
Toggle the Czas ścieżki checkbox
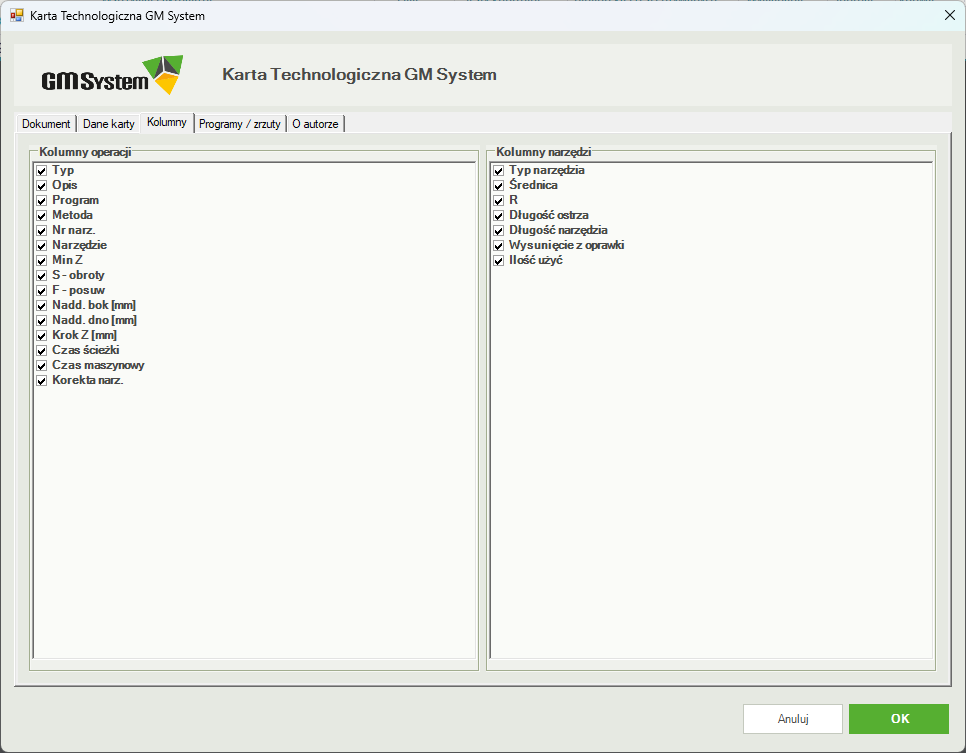tap(42, 351)
